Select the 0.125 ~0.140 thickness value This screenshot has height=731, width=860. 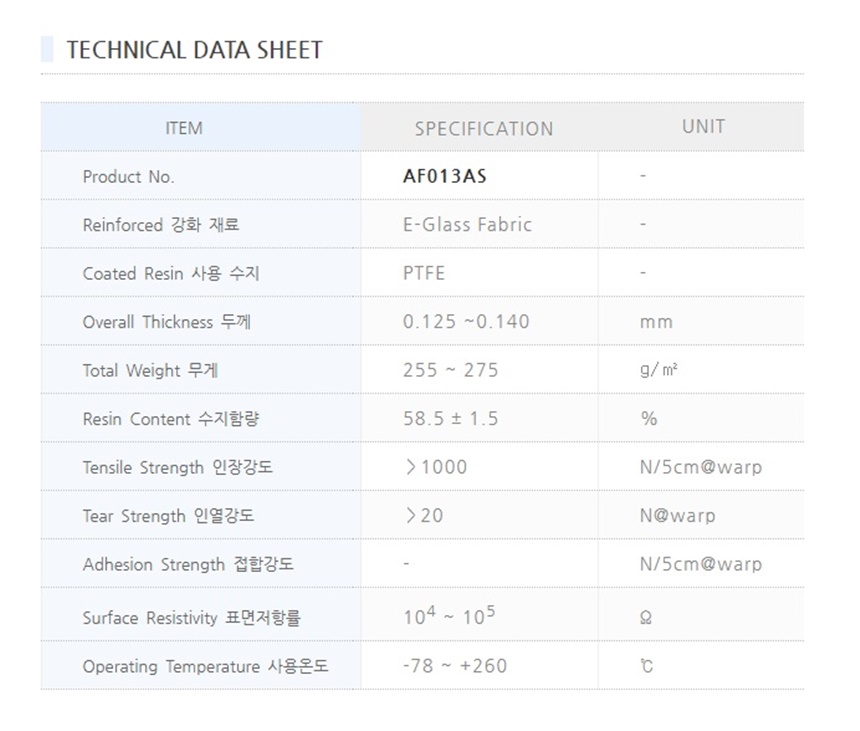pos(466,322)
